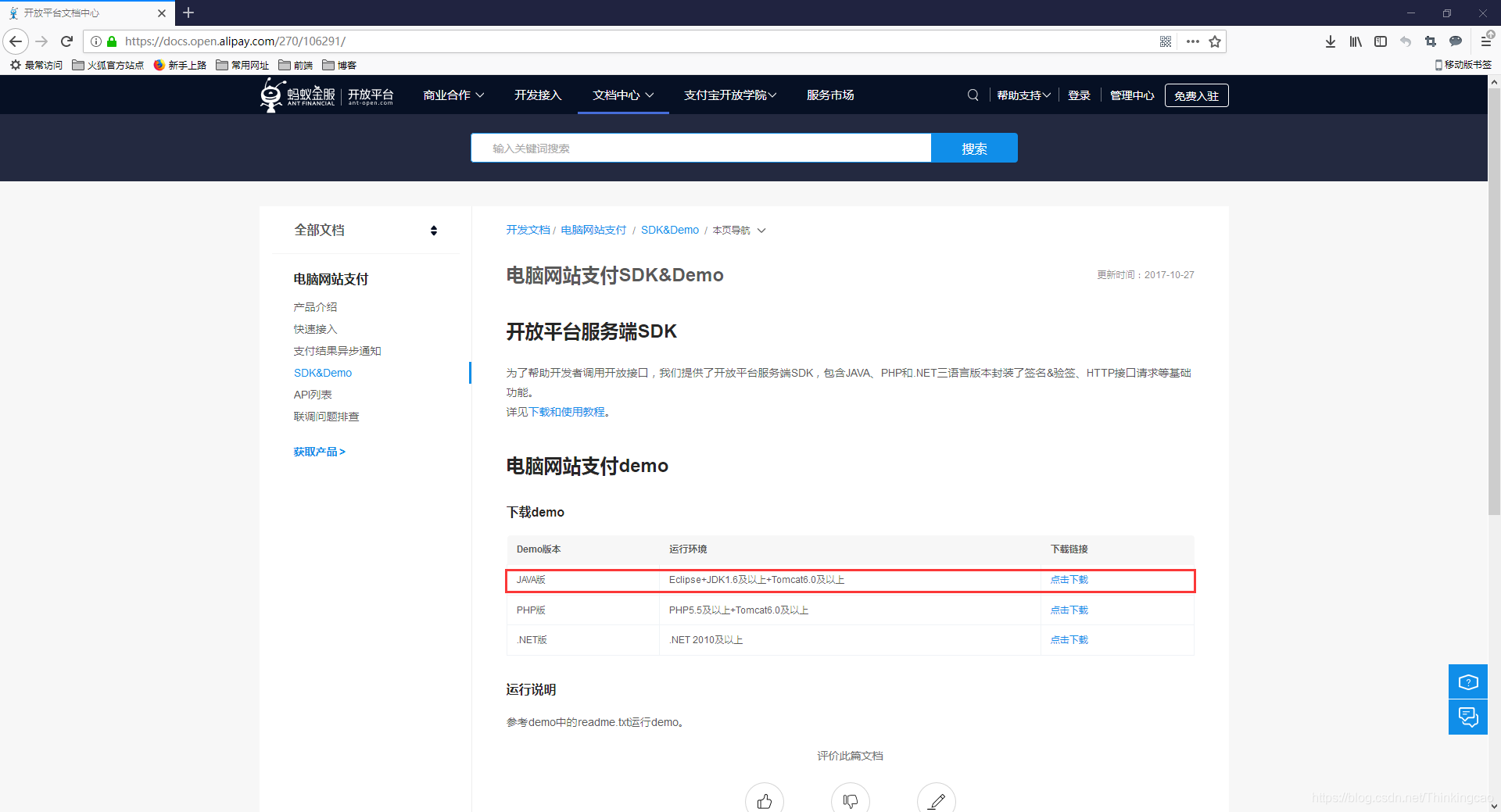Open the 博客 bookmark folder
Screen dimensions: 1501x812
(x=339, y=65)
